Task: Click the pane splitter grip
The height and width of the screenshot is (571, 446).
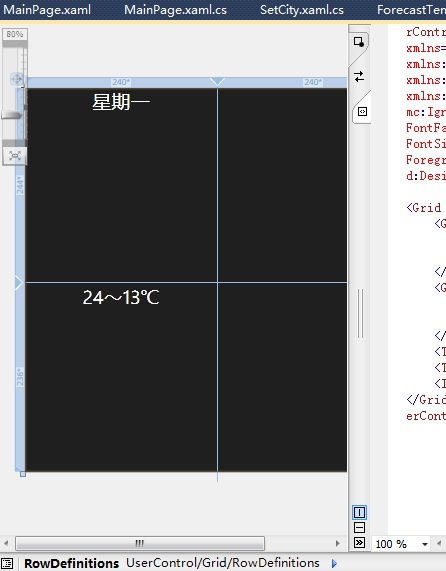Action: (360, 313)
